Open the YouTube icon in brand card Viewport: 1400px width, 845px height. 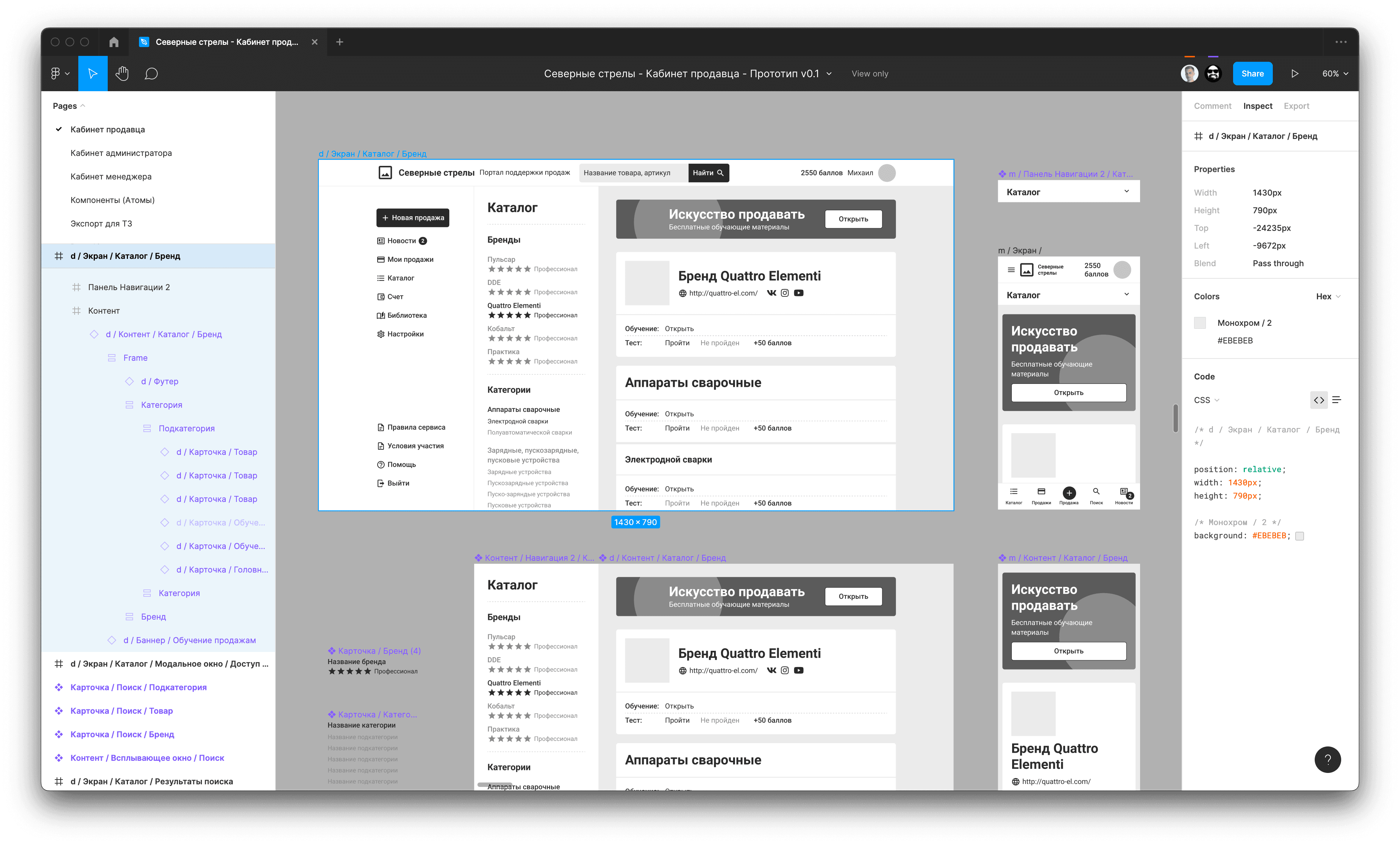[798, 293]
